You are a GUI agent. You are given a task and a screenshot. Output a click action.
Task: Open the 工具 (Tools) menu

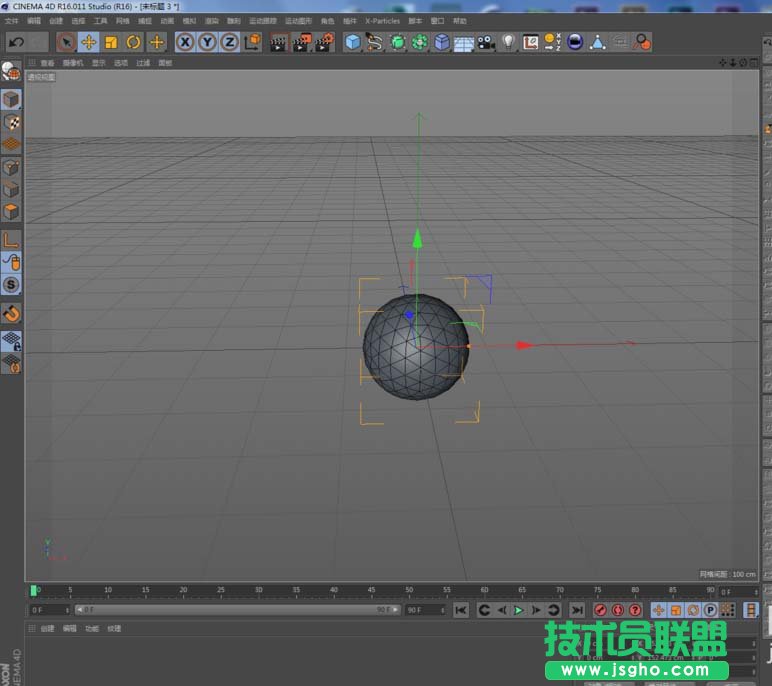click(x=100, y=21)
